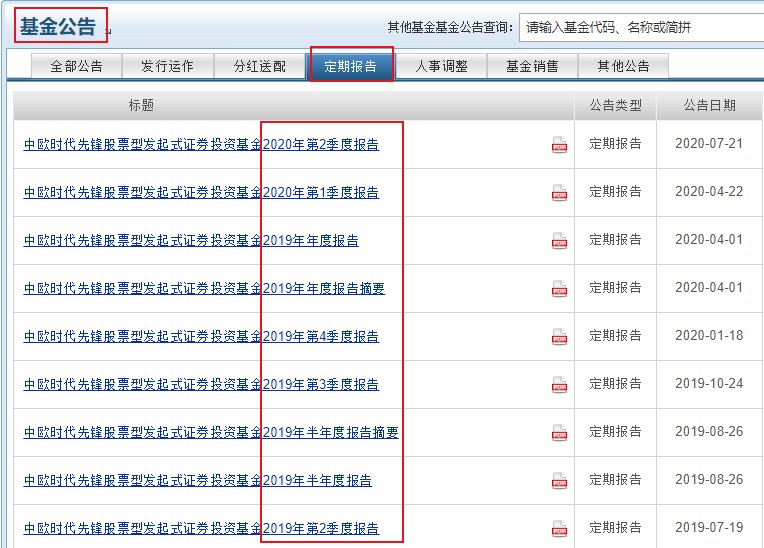Click date 2020-04-22

tap(709, 192)
